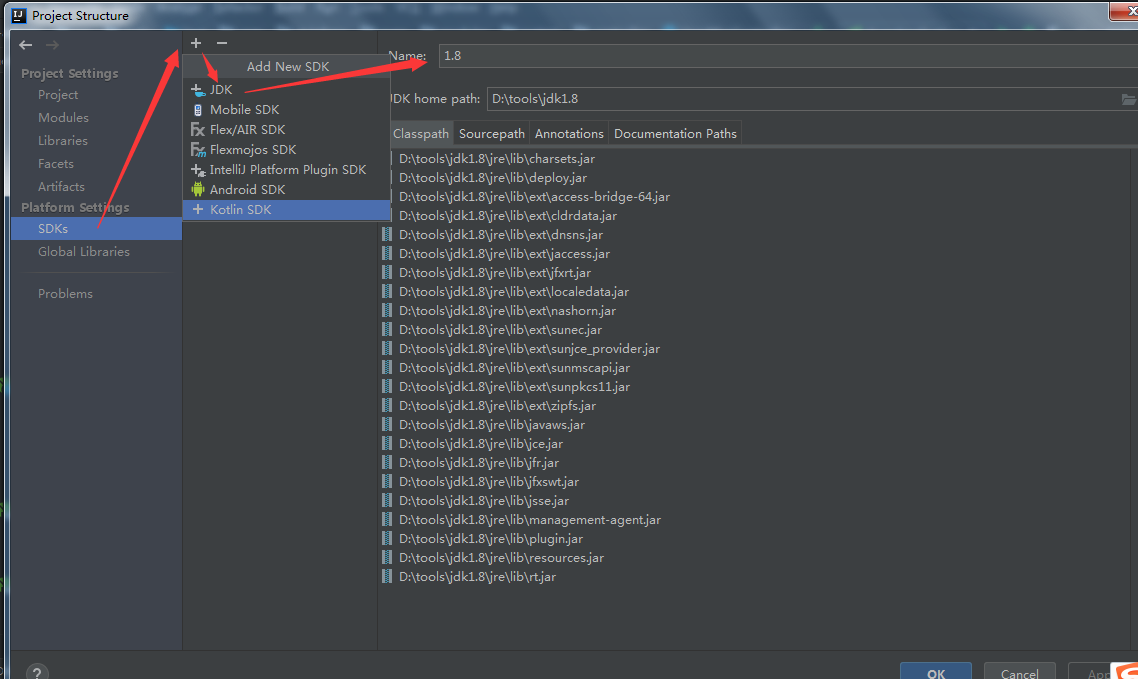Click the IntelliJ logo in title bar
1138x679 pixels.
click(19, 15)
